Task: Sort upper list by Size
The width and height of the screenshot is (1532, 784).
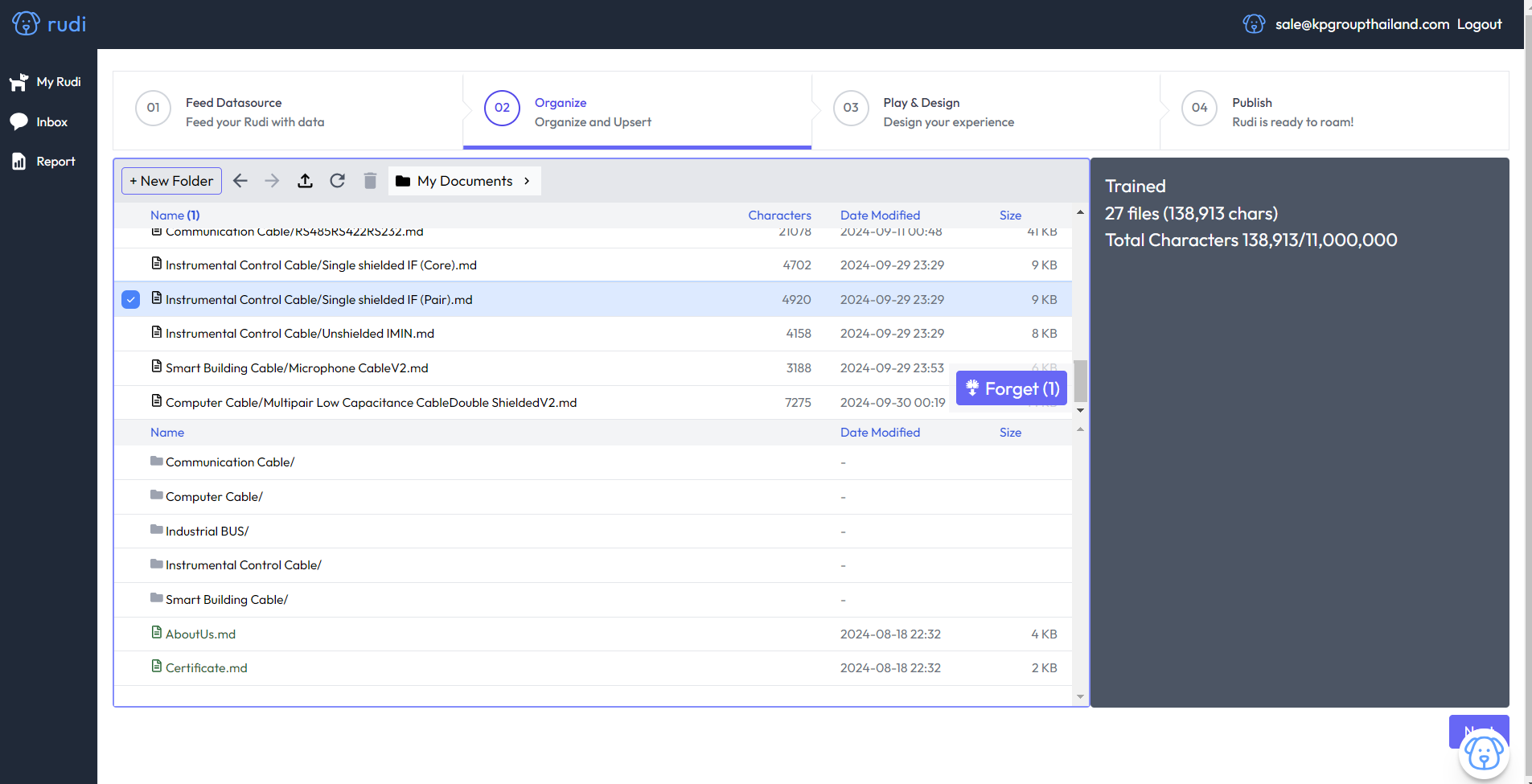Action: click(x=1010, y=215)
